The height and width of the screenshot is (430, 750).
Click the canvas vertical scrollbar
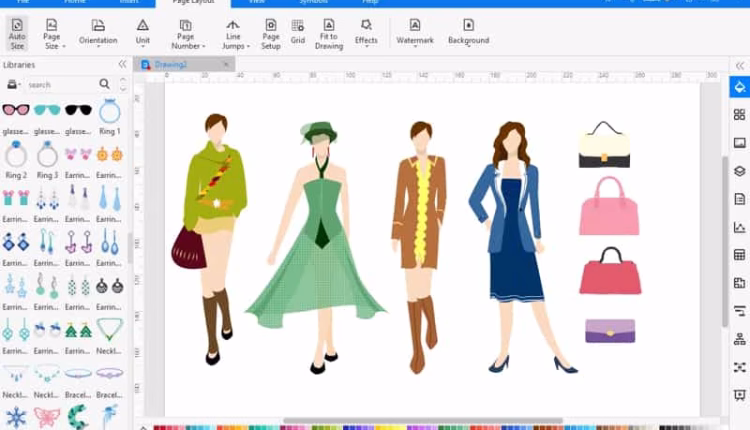coord(725,242)
